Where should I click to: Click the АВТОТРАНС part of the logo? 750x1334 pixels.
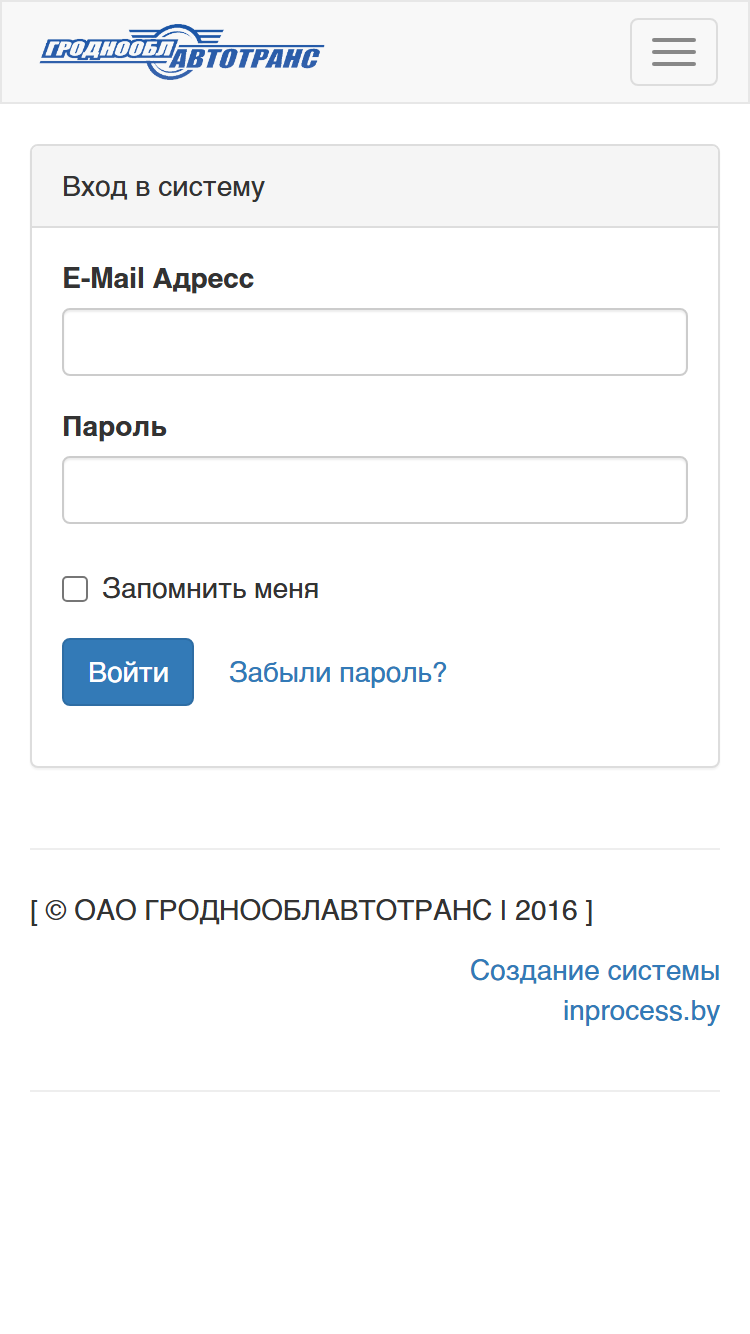(x=248, y=59)
